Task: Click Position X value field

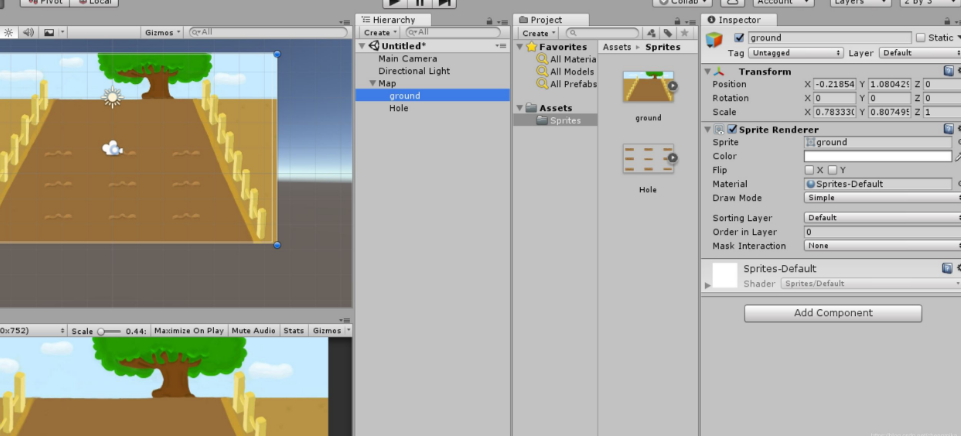Action: pyautogui.click(x=834, y=84)
